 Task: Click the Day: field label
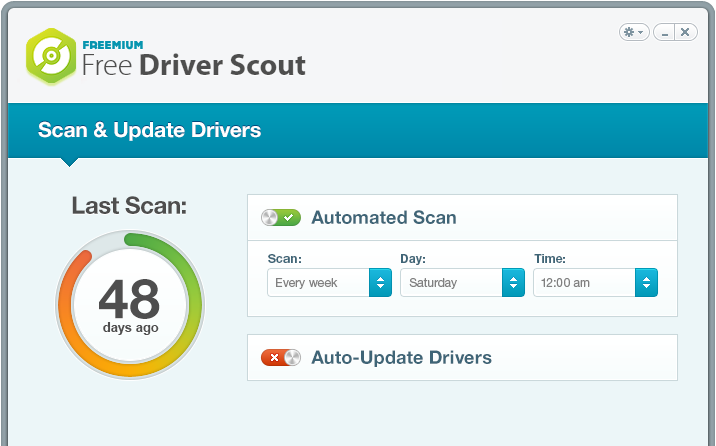coord(413,259)
